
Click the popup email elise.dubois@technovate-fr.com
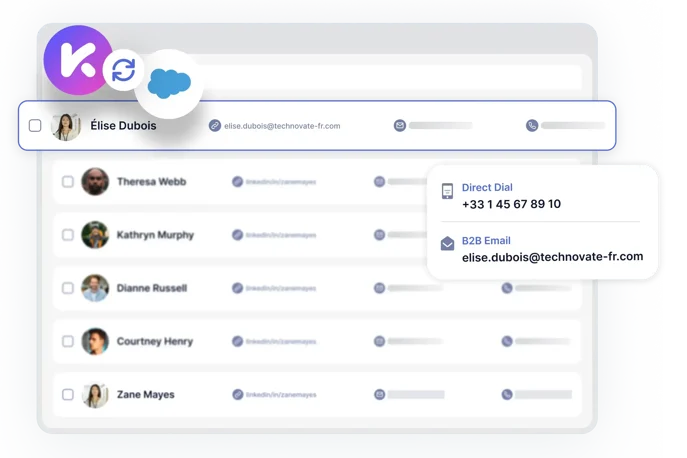tap(552, 257)
